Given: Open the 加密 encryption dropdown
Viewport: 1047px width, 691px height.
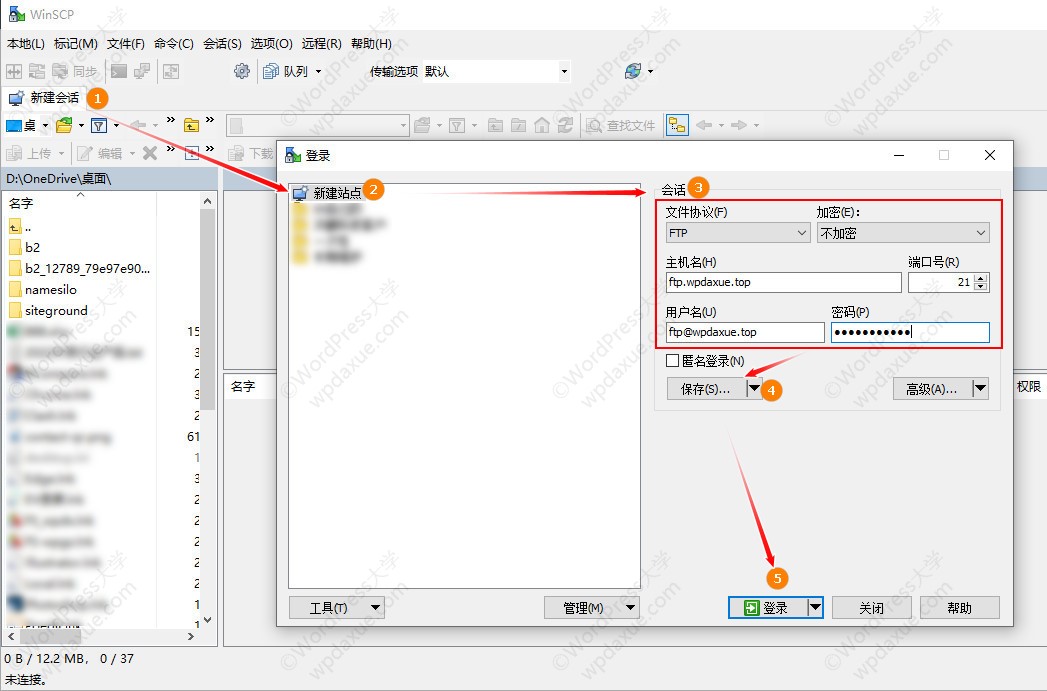Looking at the screenshot, I should pyautogui.click(x=903, y=232).
